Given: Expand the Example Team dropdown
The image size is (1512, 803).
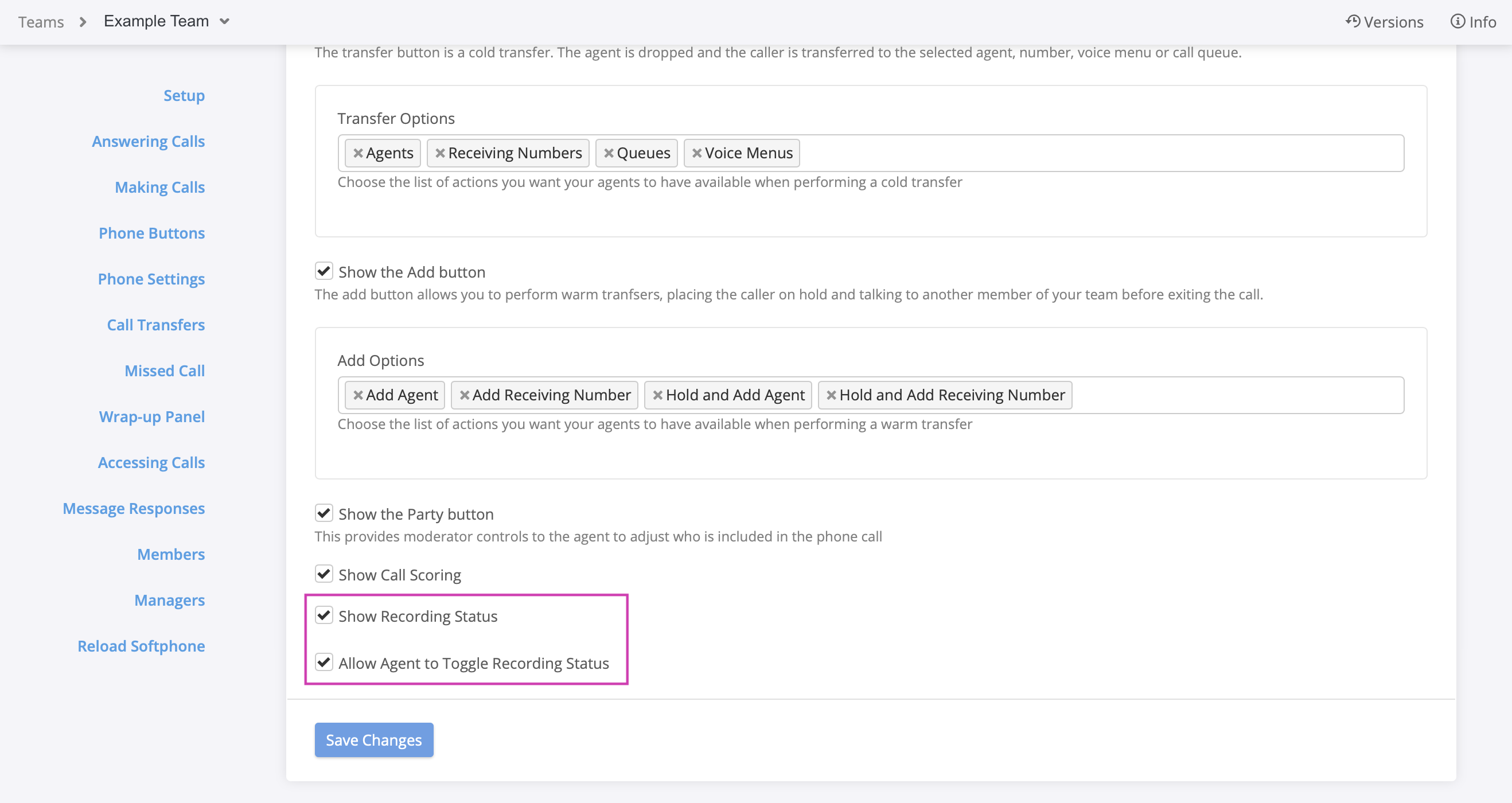Looking at the screenshot, I should click(x=167, y=22).
